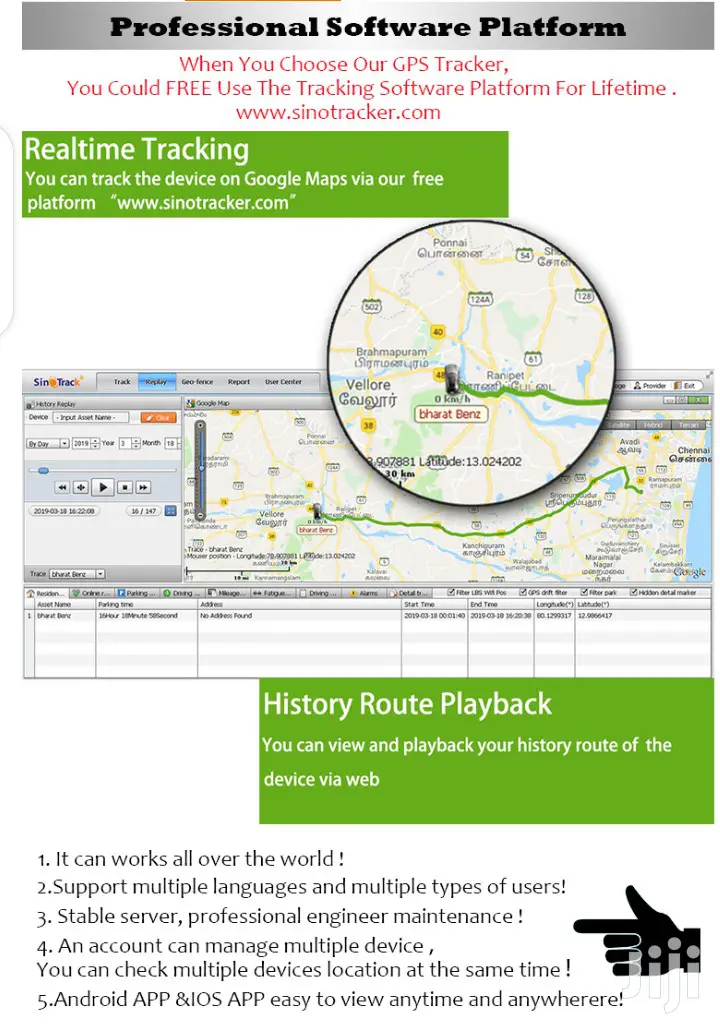Click the www.sinotracker.com red link text
This screenshot has width=720, height=1034.
[x=338, y=112]
